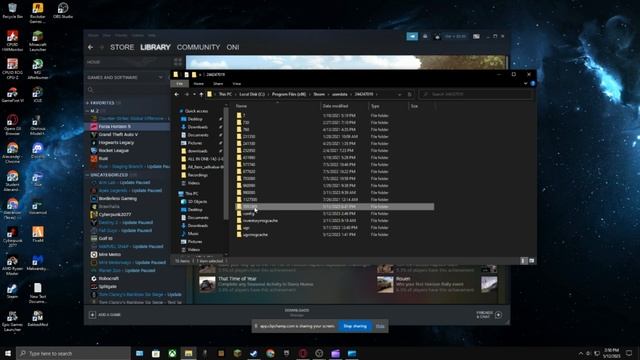Click This PC in the address bar path
640x360 pixels.
[225, 94]
